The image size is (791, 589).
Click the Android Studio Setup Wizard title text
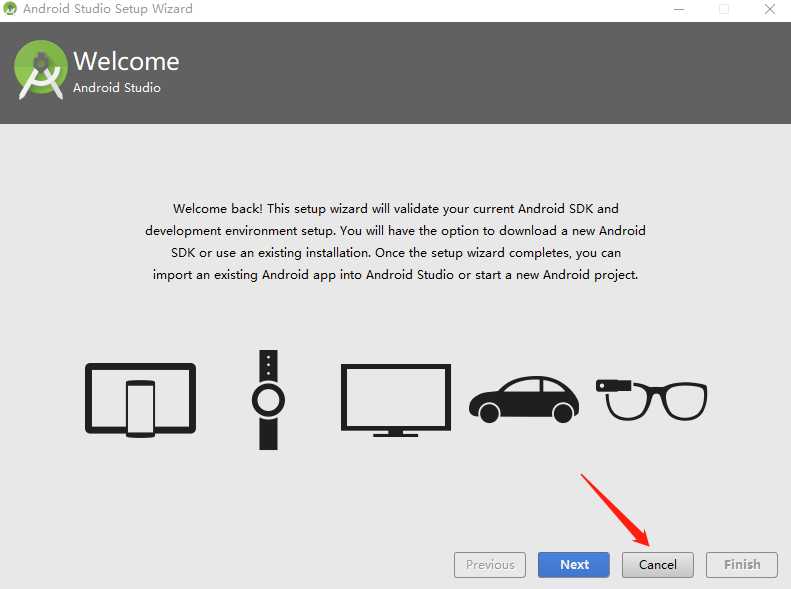click(108, 9)
